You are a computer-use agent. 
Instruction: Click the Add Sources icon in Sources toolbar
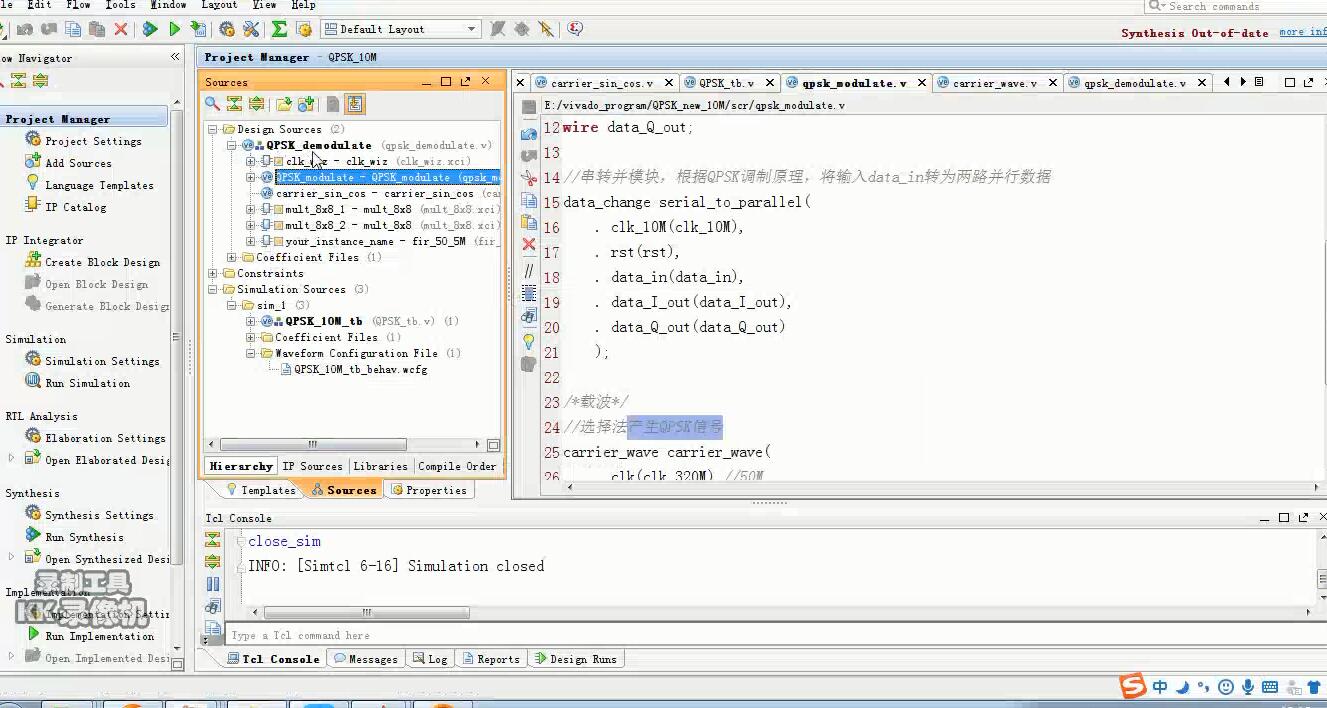[x=306, y=103]
